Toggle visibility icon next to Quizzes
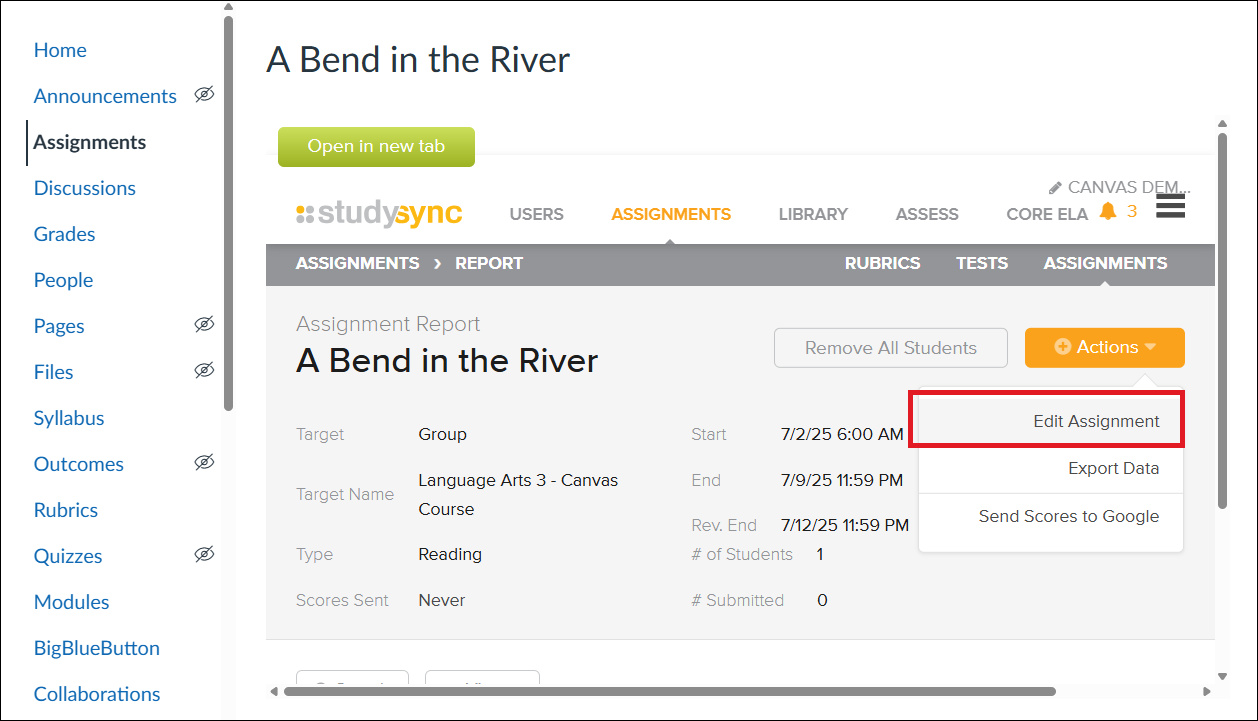 (x=204, y=555)
